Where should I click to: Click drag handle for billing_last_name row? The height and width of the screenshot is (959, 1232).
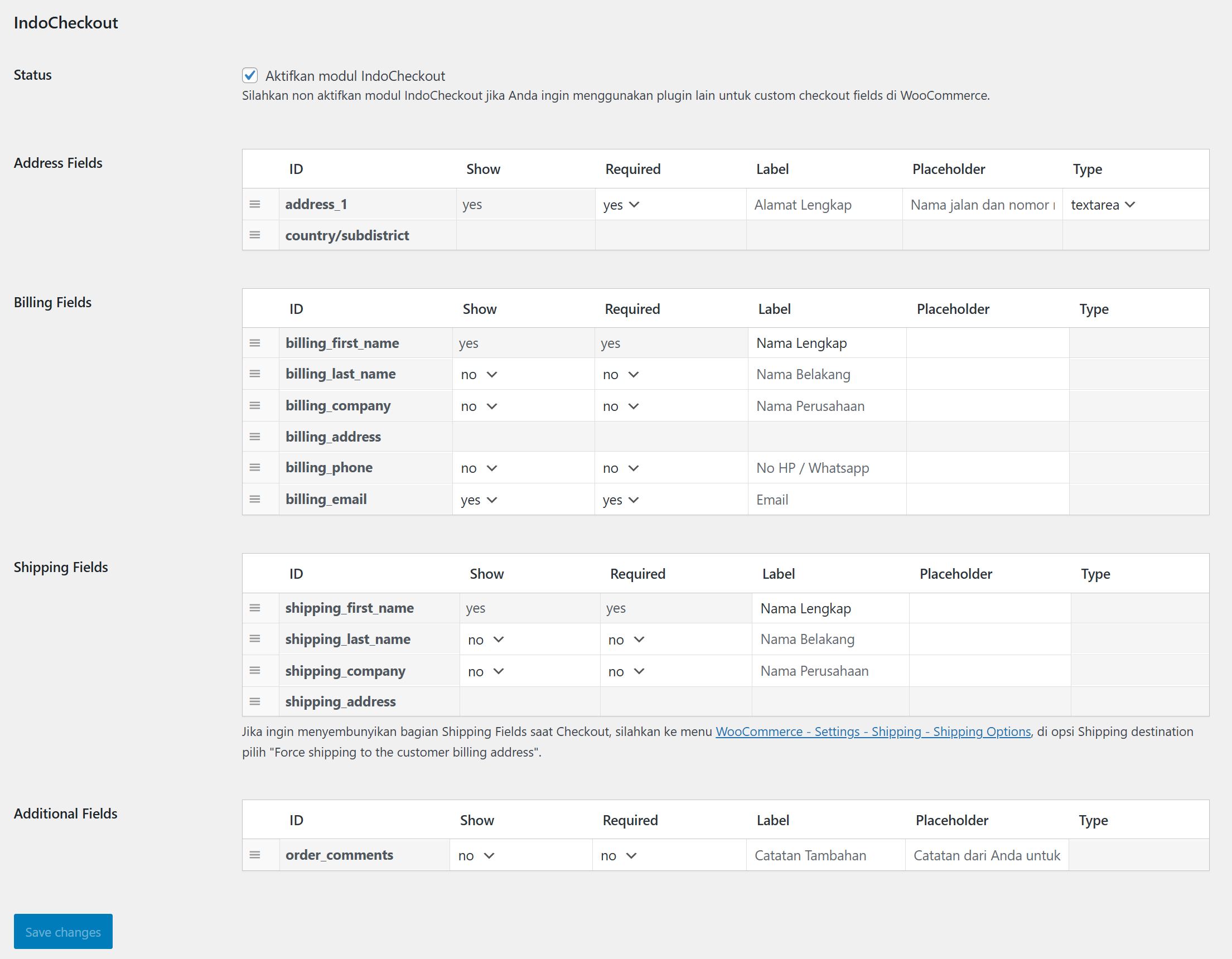tap(255, 374)
